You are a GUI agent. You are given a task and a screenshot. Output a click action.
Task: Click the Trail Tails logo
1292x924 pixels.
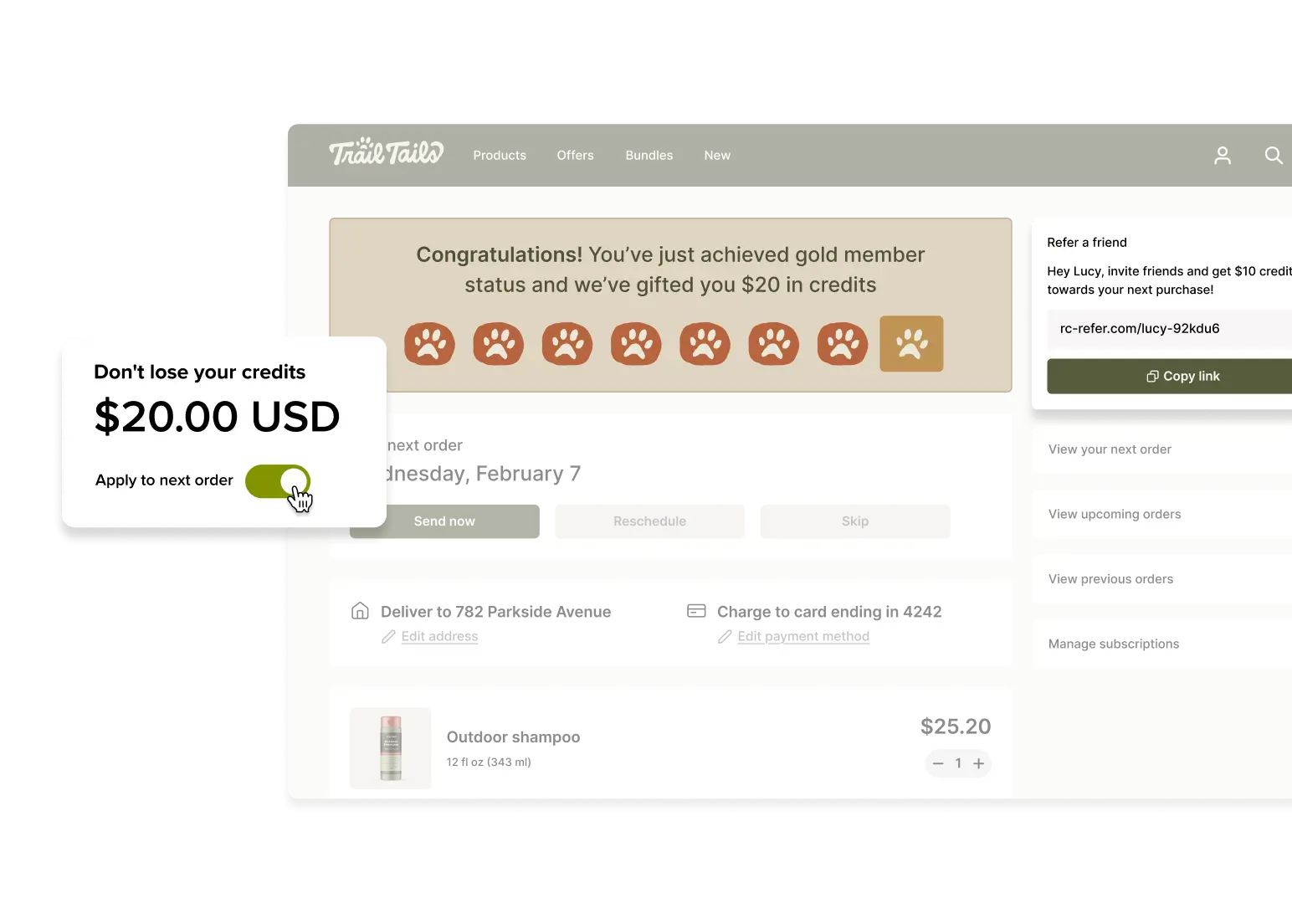tap(387, 151)
